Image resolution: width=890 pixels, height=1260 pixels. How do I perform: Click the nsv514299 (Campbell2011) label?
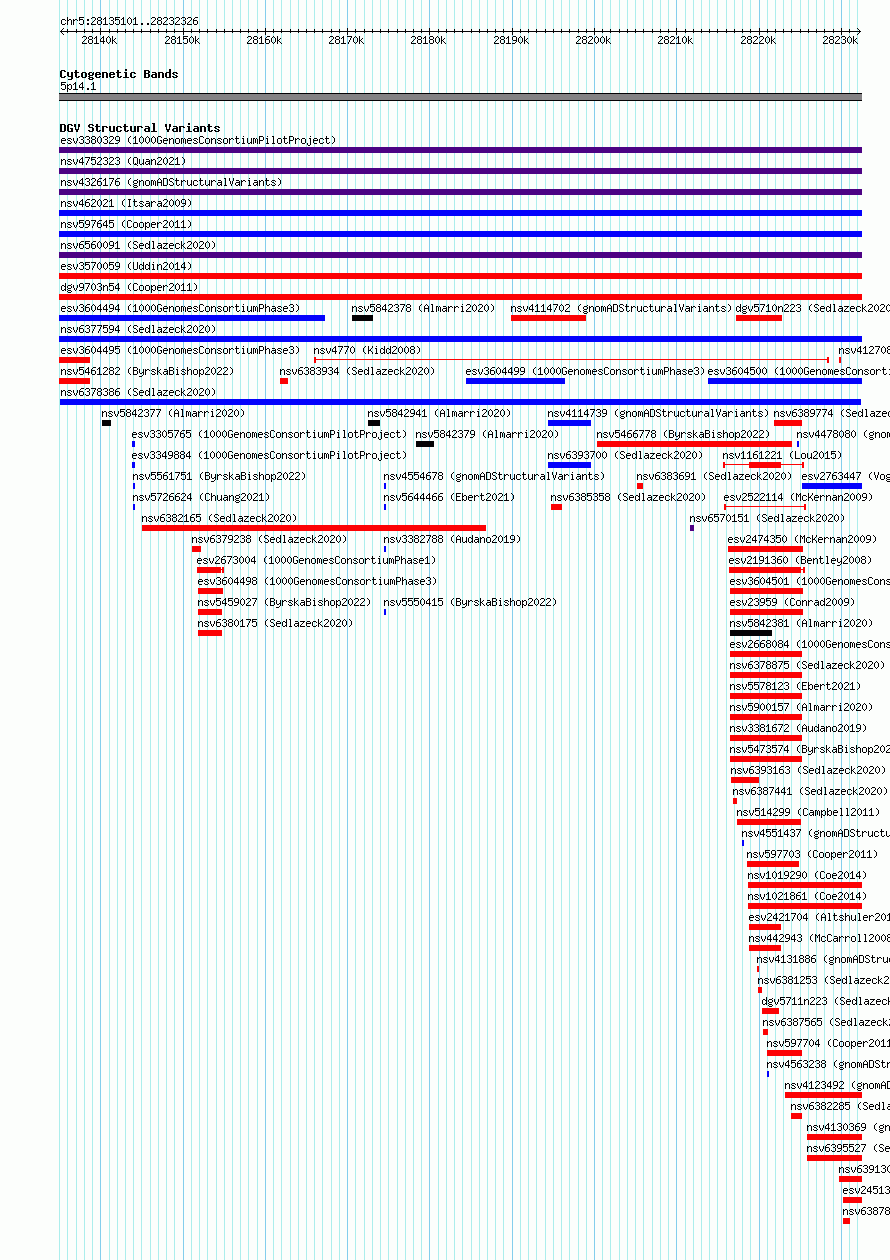[x=809, y=812]
